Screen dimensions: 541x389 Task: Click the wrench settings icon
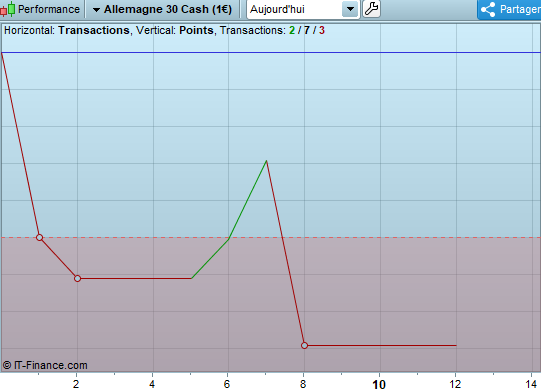click(x=372, y=9)
